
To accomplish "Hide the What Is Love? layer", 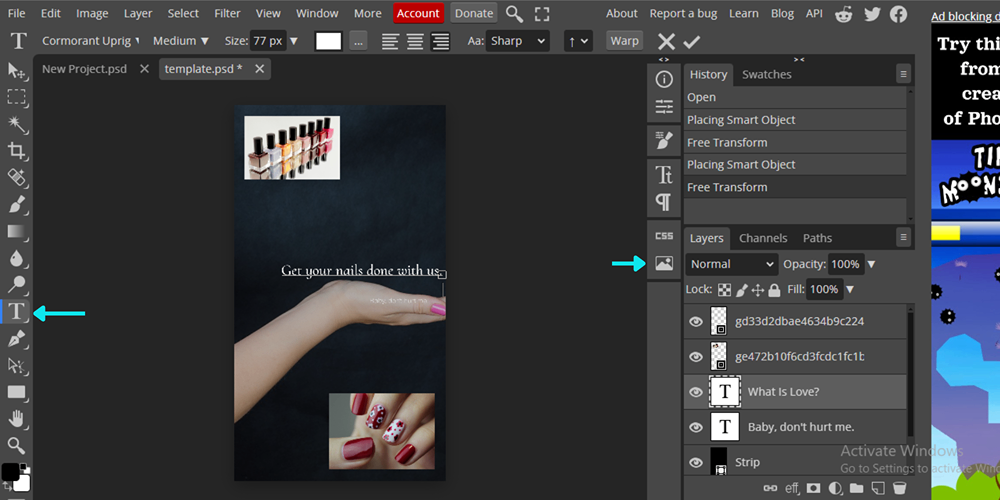I will tap(696, 392).
